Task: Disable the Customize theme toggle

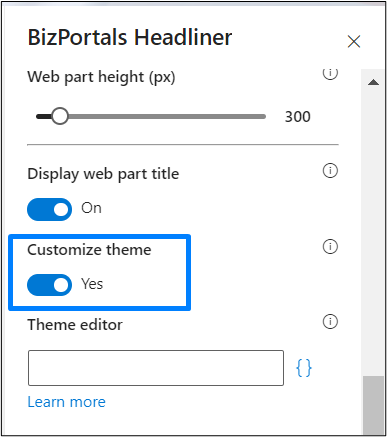Action: [49, 285]
